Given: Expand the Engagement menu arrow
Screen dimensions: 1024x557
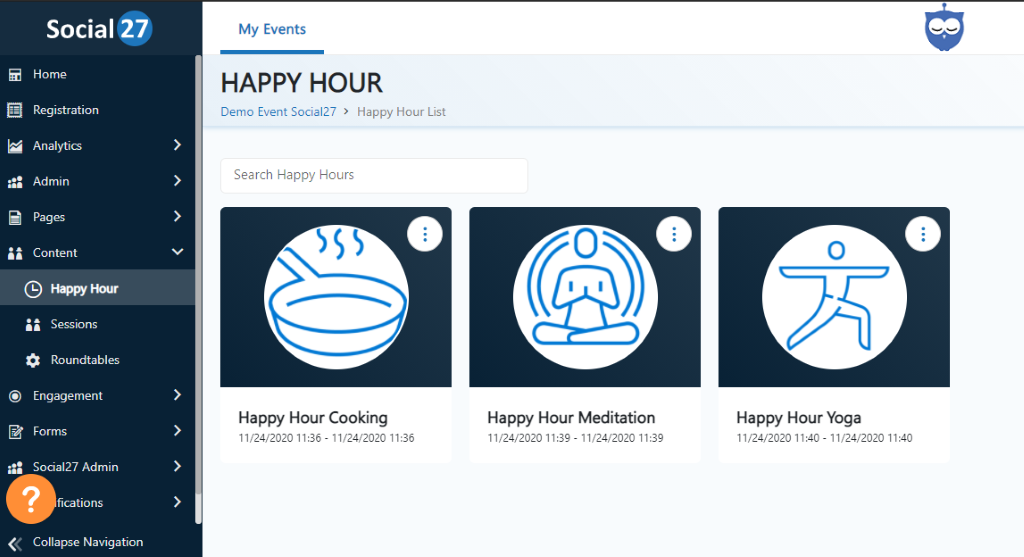Looking at the screenshot, I should coord(177,395).
